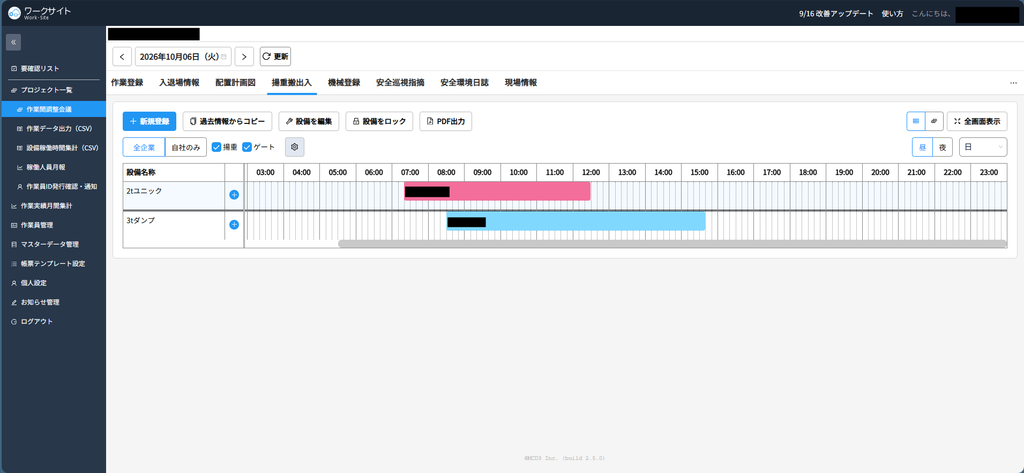Open the 安全環境日誌 tab

tap(464, 83)
